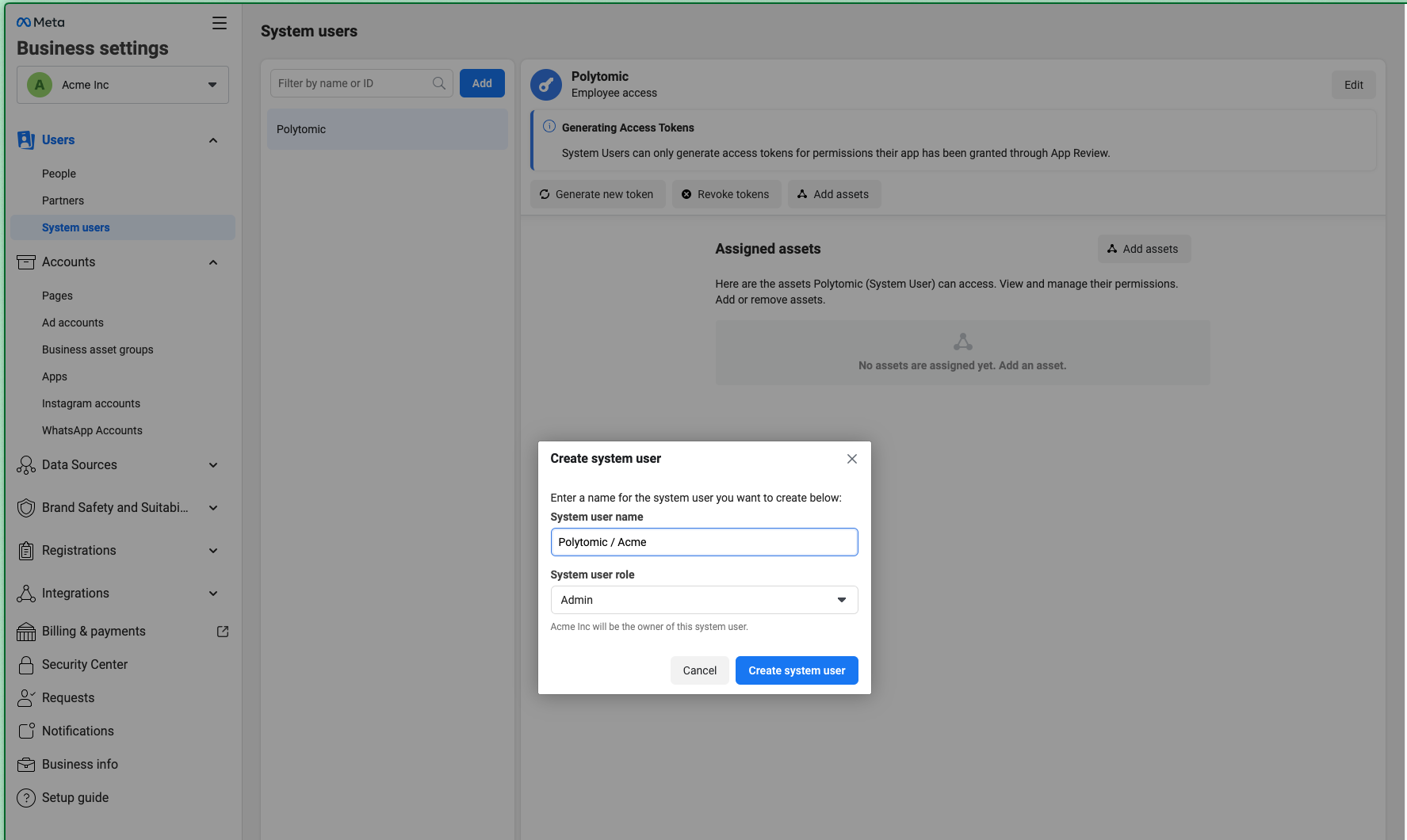Open Security Center
This screenshot has width=1407, height=840.
click(85, 665)
